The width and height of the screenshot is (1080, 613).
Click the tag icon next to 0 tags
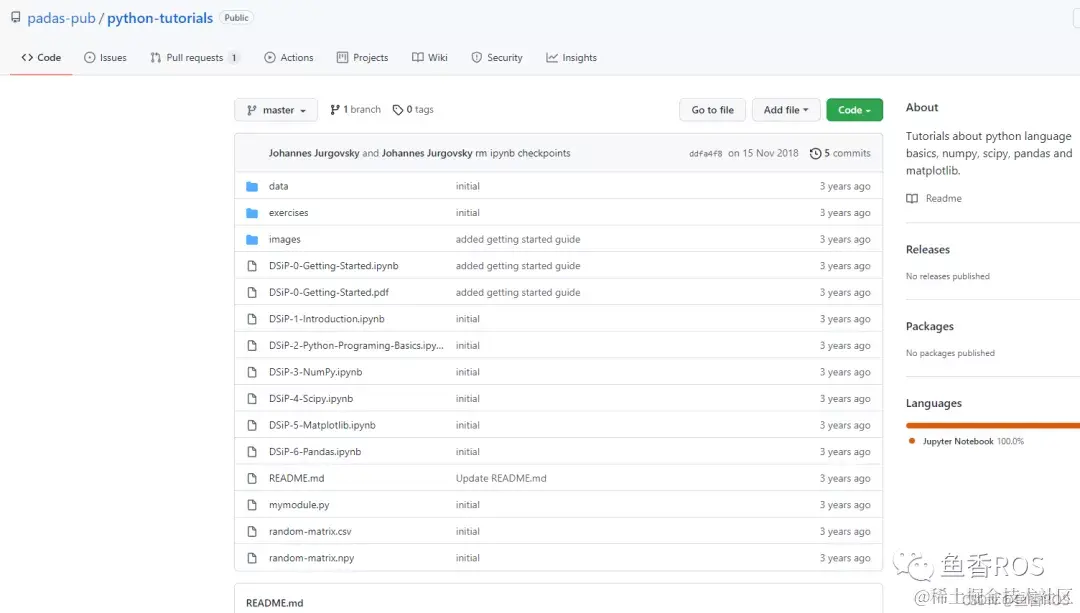tap(397, 110)
